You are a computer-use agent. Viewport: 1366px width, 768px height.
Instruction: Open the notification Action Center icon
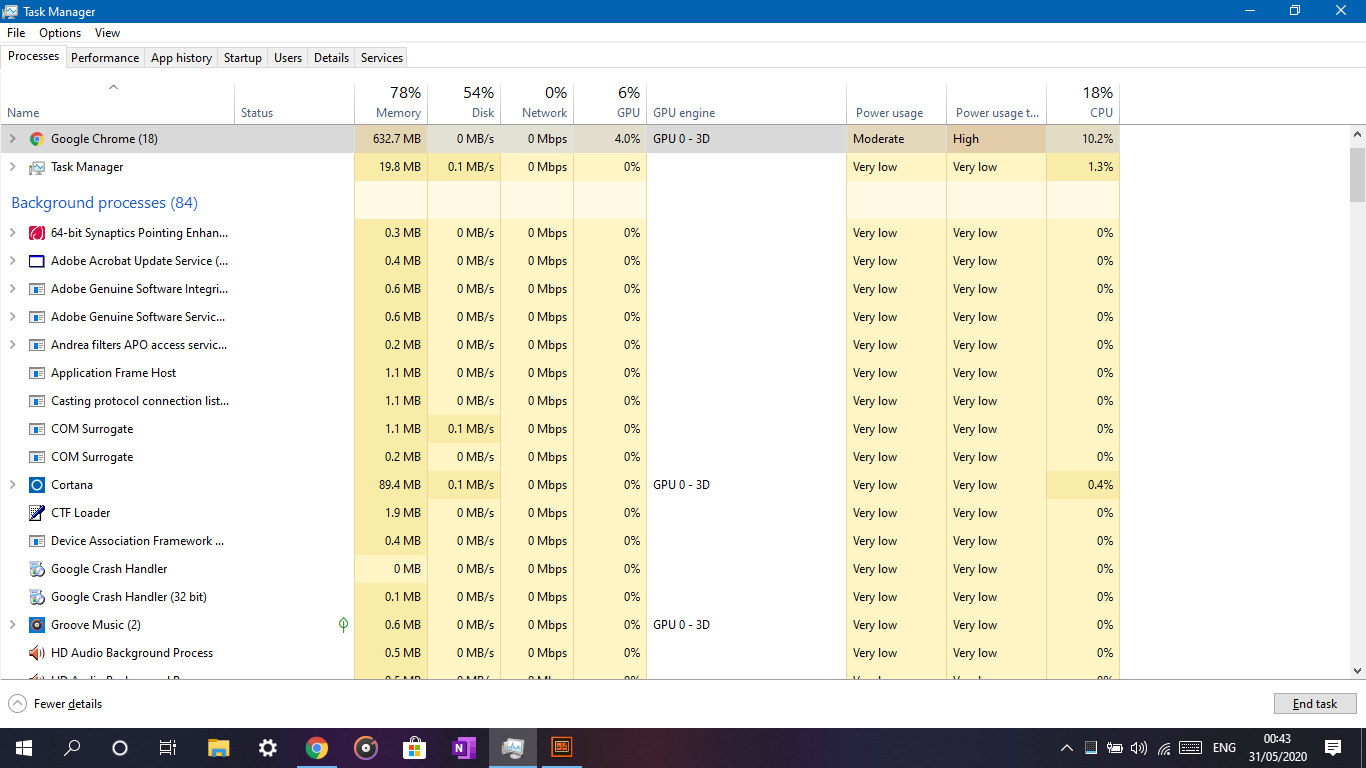point(1333,748)
